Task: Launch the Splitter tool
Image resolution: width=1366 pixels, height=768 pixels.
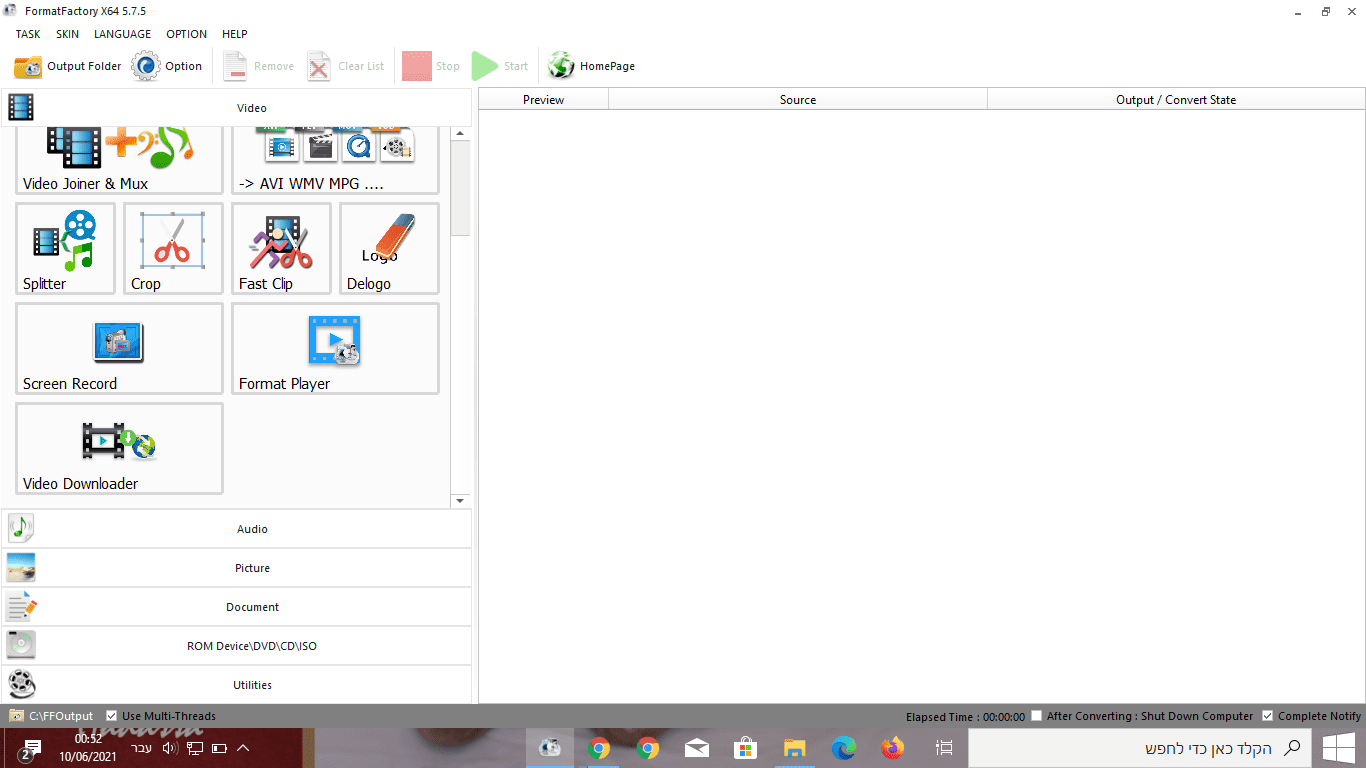Action: tap(65, 249)
